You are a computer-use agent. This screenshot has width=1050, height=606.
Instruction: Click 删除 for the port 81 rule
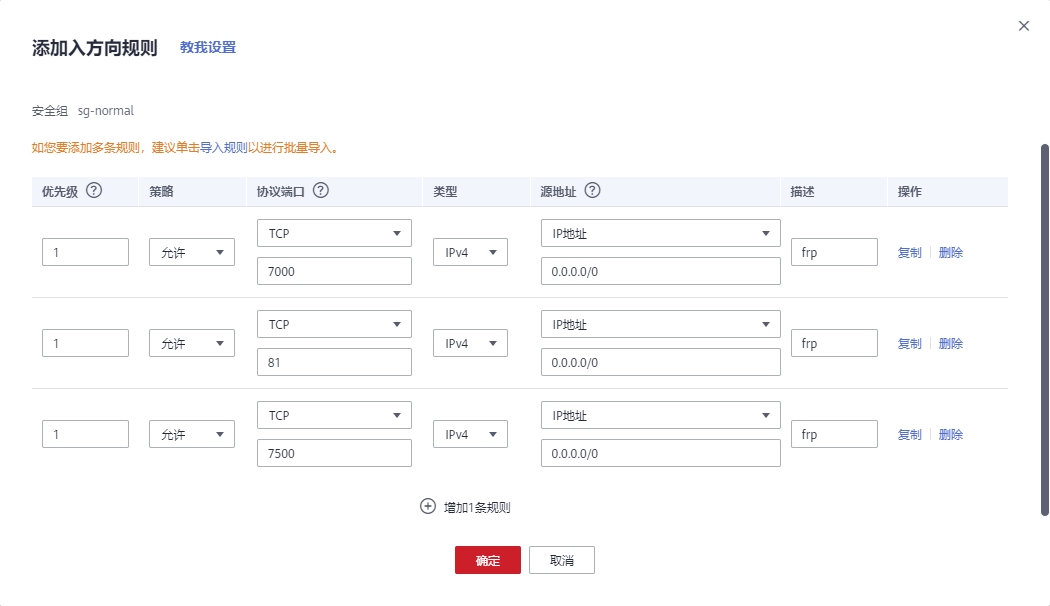point(951,344)
